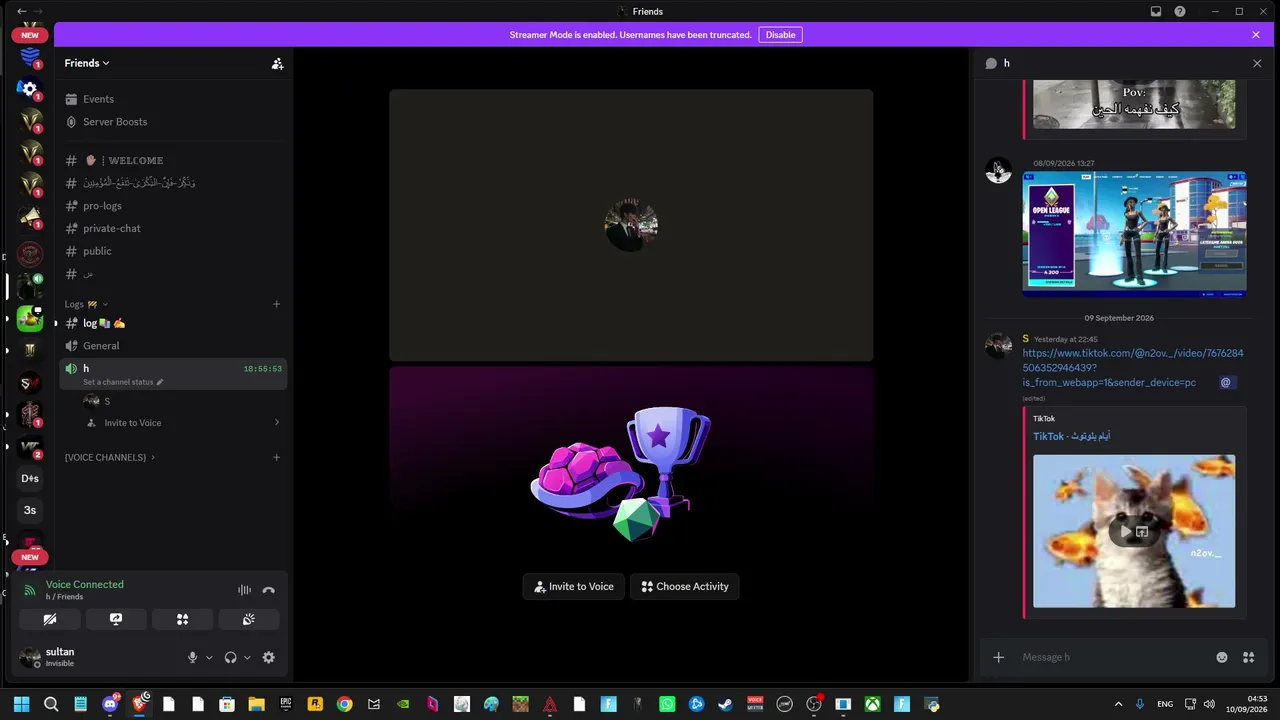Open activities rocket-grid icon in voice panel

pos(182,619)
